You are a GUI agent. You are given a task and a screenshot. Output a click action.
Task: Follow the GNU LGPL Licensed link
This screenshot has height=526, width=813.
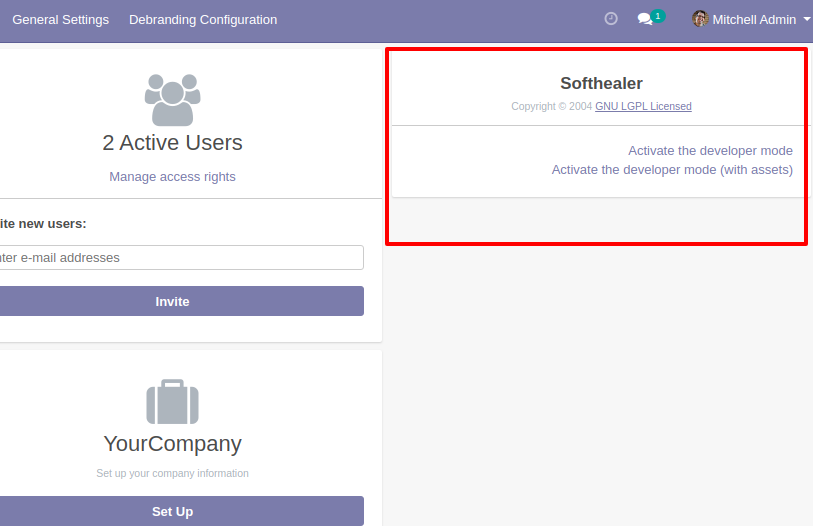(643, 106)
